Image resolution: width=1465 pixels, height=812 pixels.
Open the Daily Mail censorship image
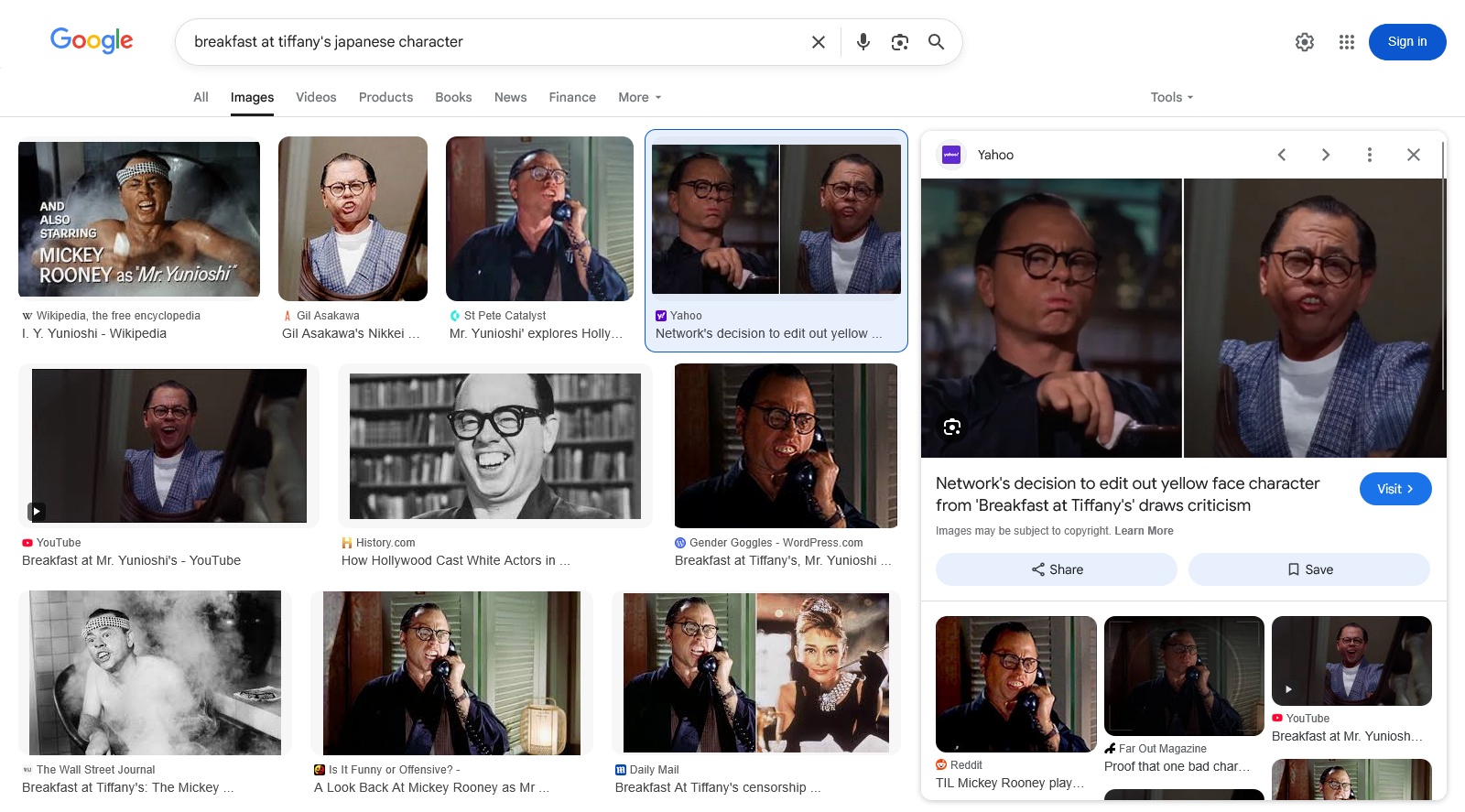[756, 673]
